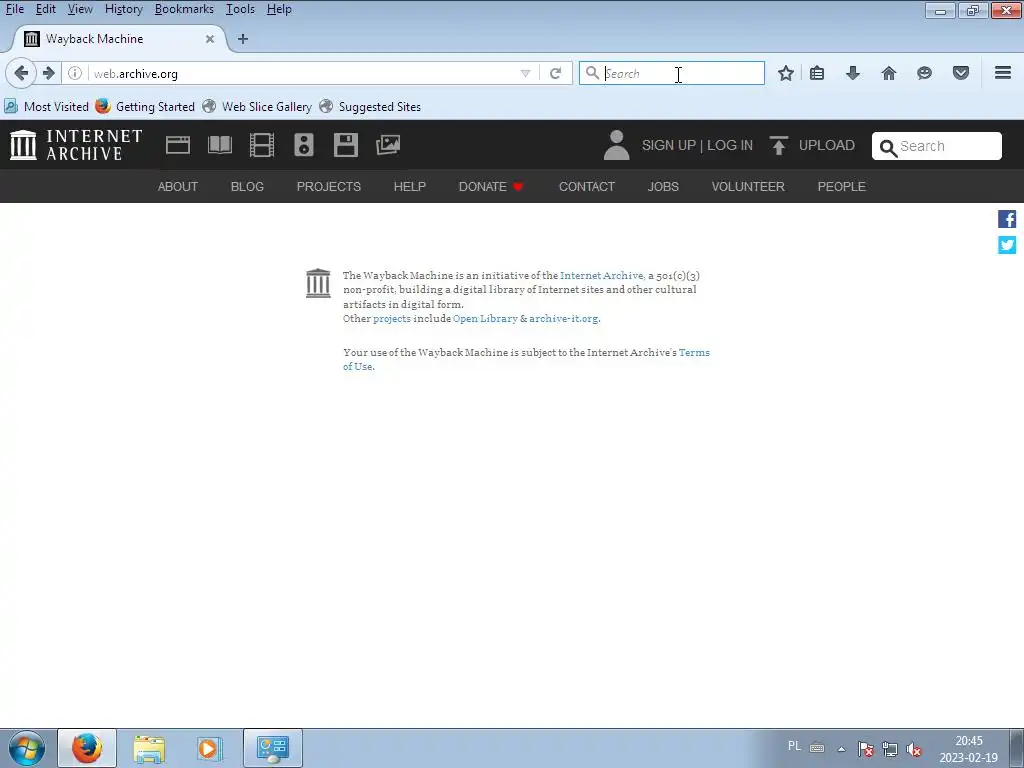This screenshot has height=768, width=1024.
Task: Reload the page with the refresh icon
Action: click(556, 73)
